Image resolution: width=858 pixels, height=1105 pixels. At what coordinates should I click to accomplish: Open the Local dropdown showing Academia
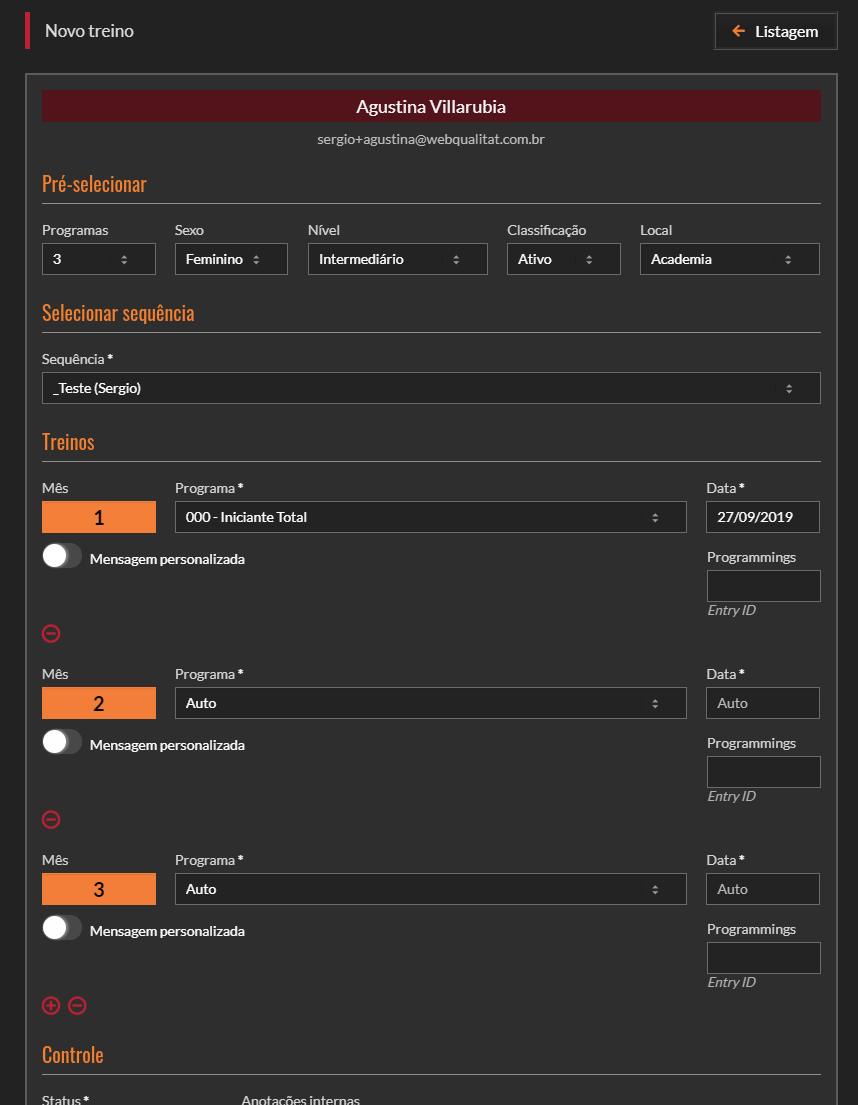(x=729, y=259)
